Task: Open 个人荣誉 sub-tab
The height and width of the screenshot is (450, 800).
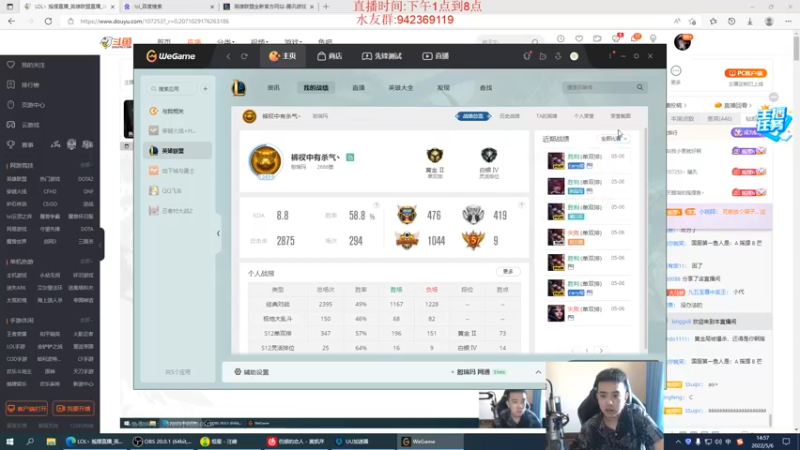Action: tap(584, 116)
